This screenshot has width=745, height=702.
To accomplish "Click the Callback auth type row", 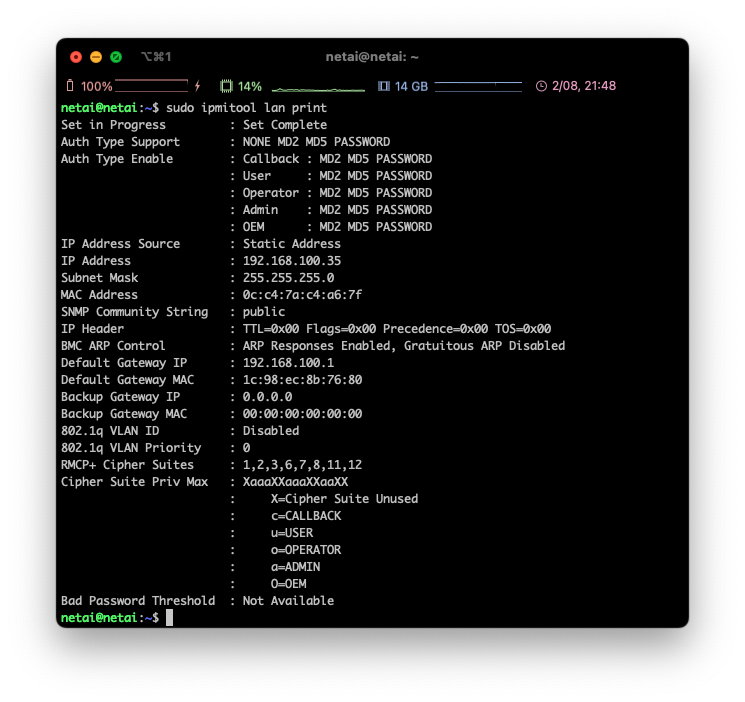I will point(337,159).
